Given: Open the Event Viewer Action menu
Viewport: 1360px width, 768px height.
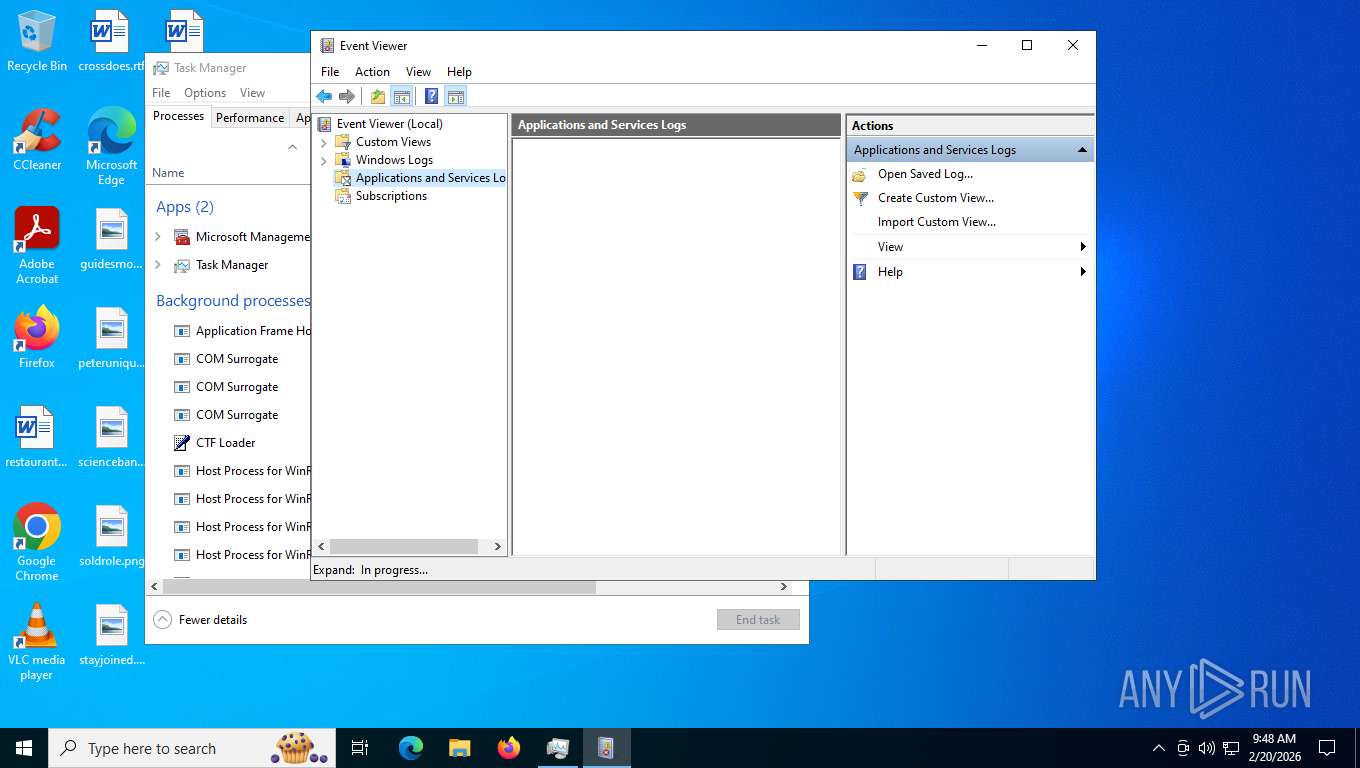Looking at the screenshot, I should 372,72.
